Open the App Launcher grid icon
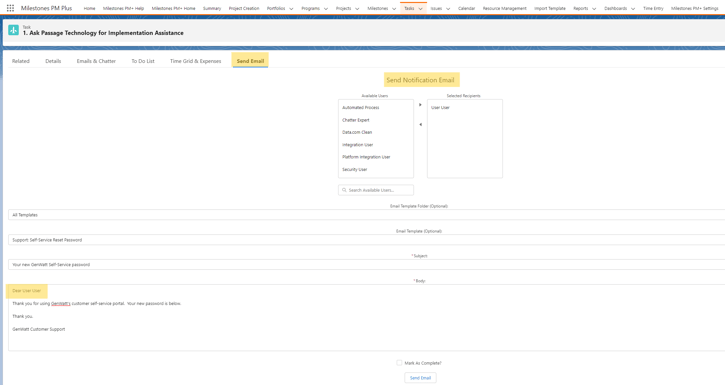 (x=10, y=8)
